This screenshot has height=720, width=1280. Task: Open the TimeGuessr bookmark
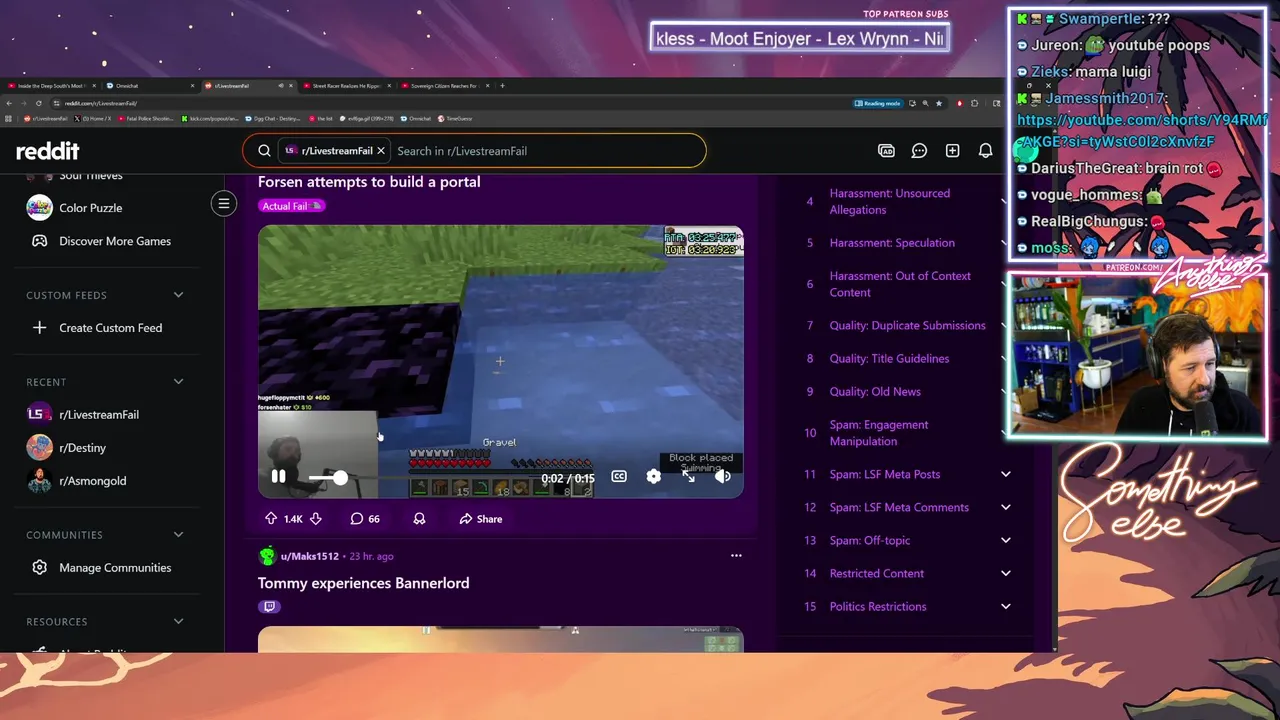point(455,119)
